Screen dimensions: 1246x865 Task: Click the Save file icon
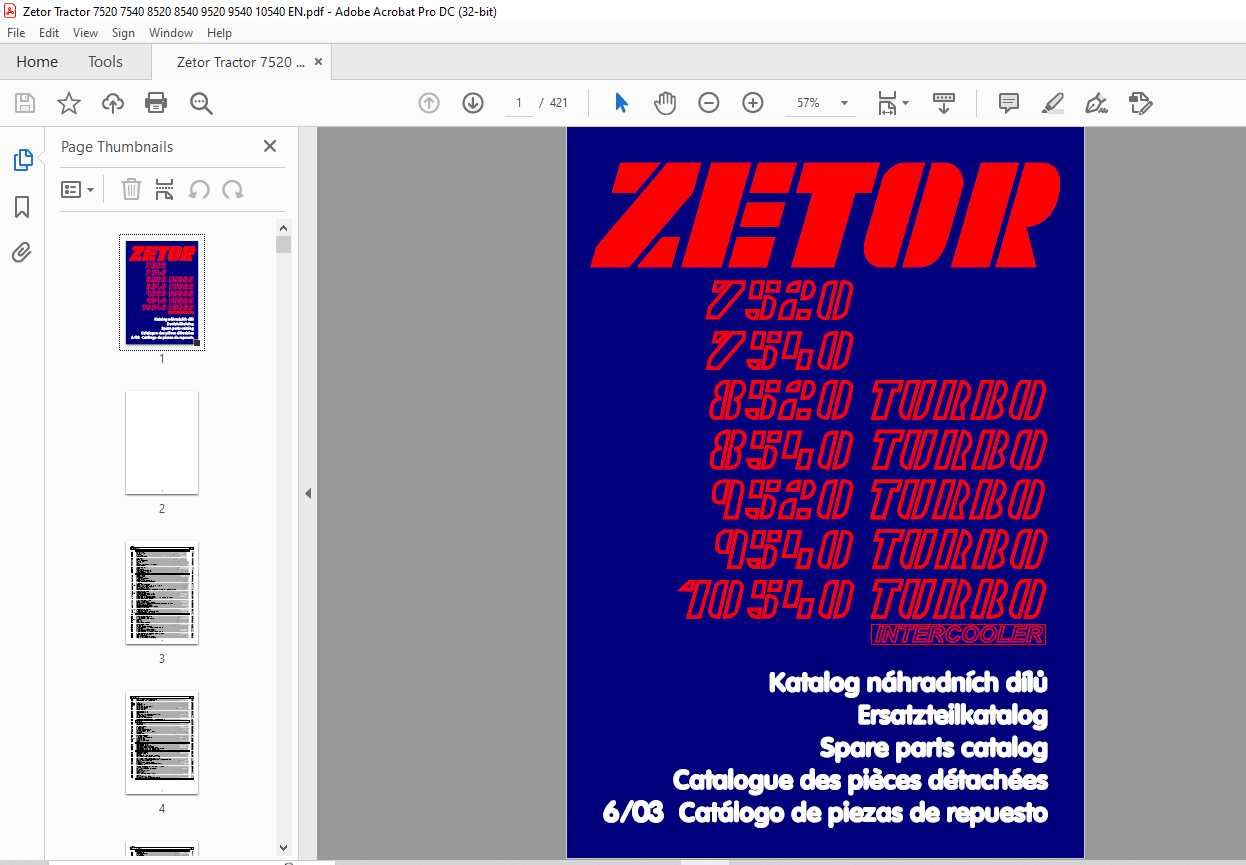click(25, 103)
